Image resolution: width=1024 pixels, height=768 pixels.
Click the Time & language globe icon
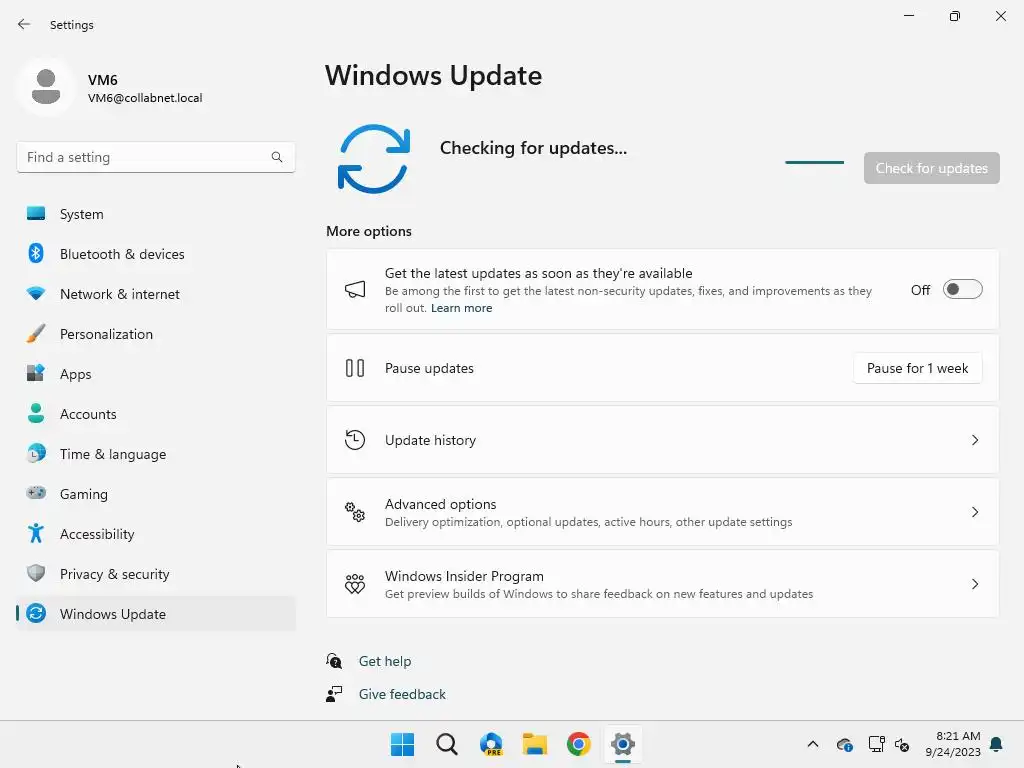click(x=36, y=453)
